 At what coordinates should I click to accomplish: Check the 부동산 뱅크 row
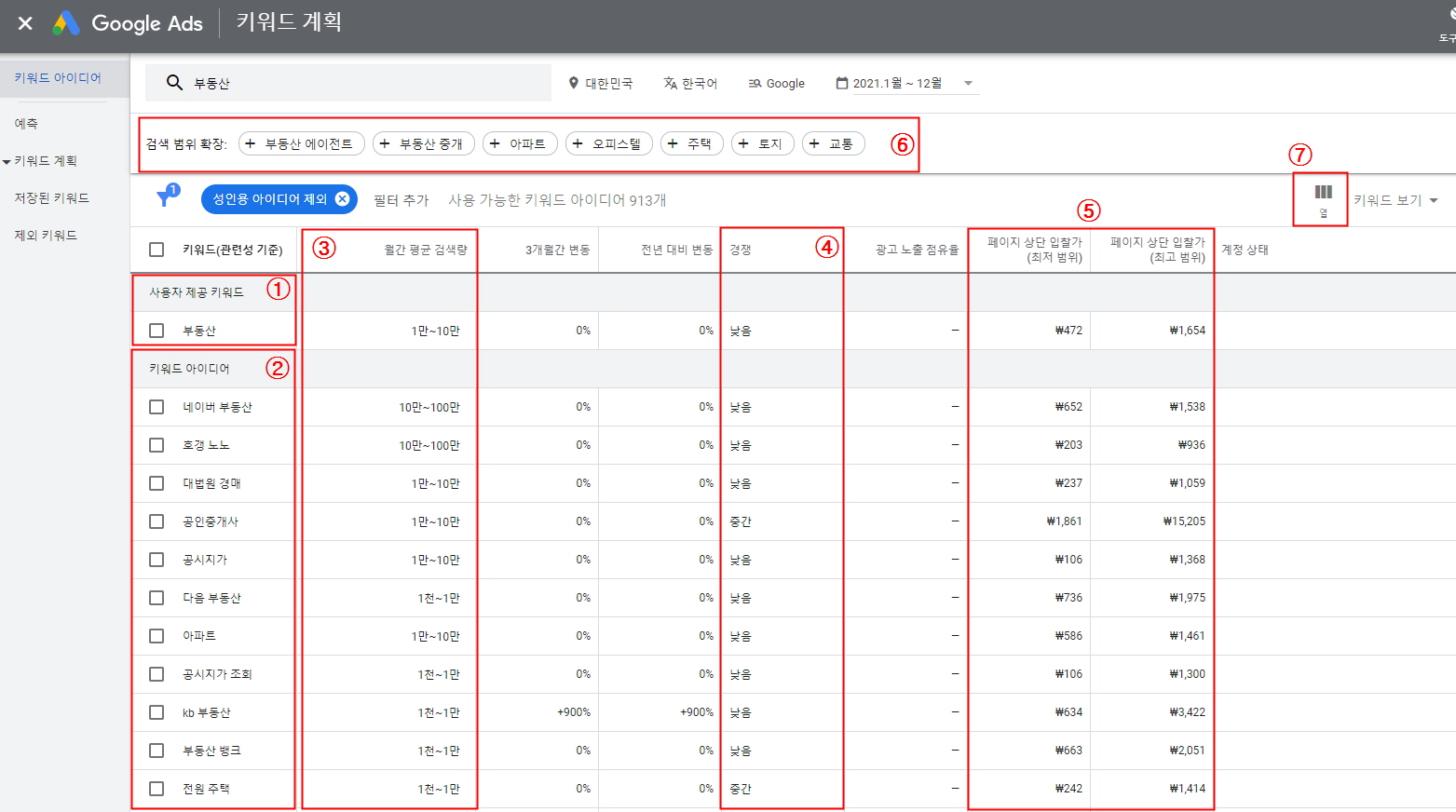[156, 751]
